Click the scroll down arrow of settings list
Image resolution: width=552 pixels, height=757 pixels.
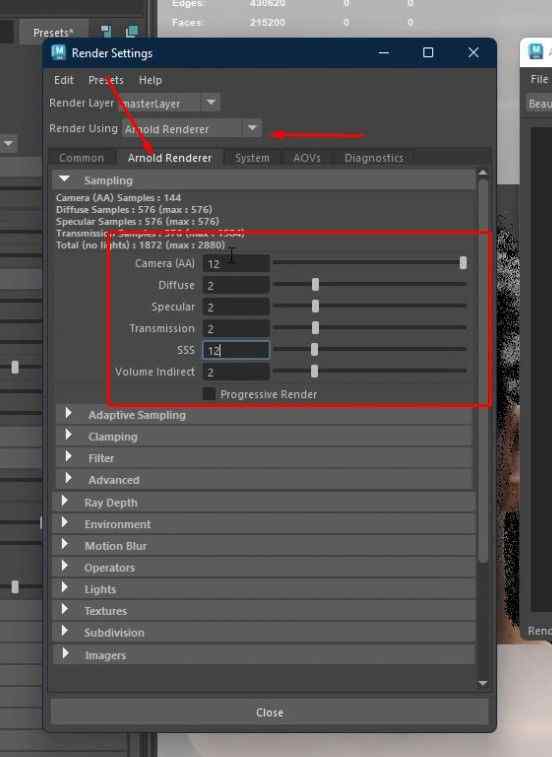[x=482, y=683]
